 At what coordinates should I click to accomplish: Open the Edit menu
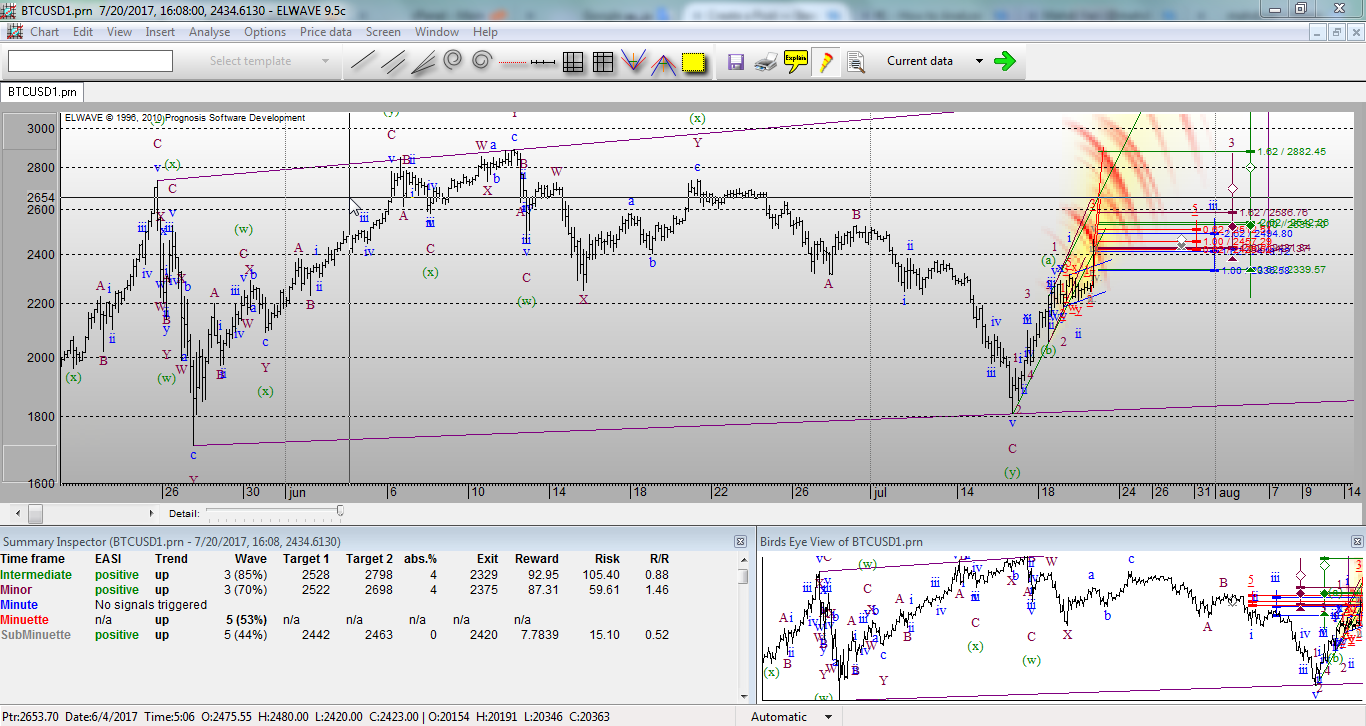click(83, 31)
